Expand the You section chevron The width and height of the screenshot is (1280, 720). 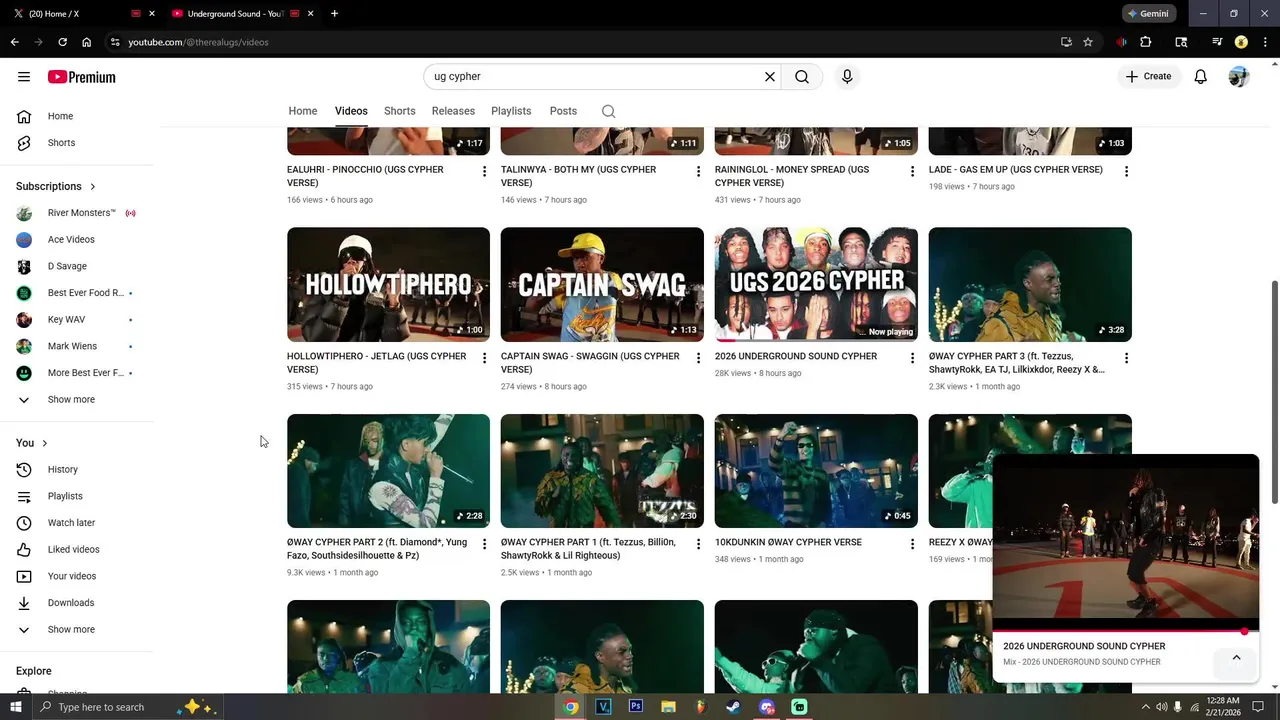click(44, 443)
